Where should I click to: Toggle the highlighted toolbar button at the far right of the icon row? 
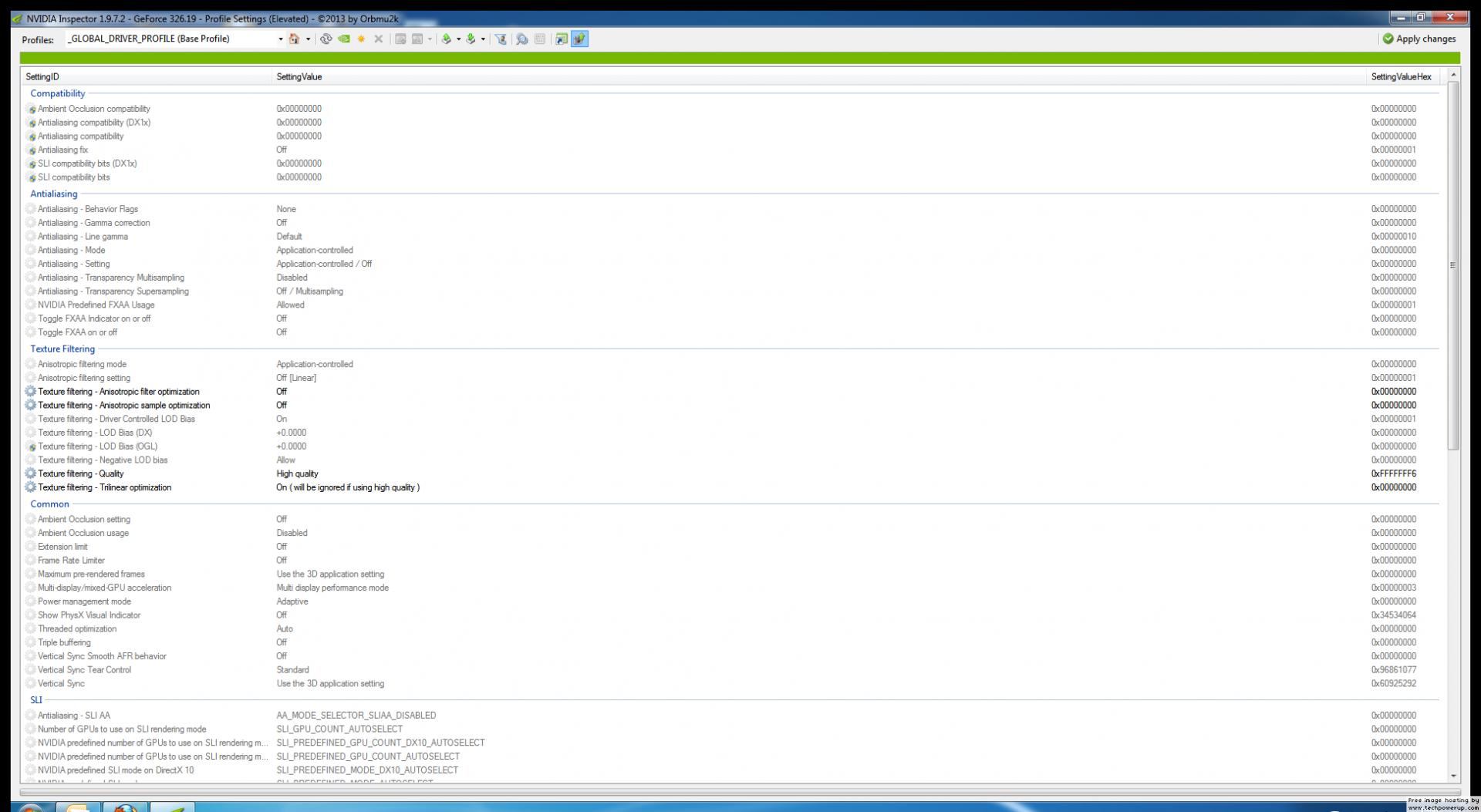(x=579, y=39)
